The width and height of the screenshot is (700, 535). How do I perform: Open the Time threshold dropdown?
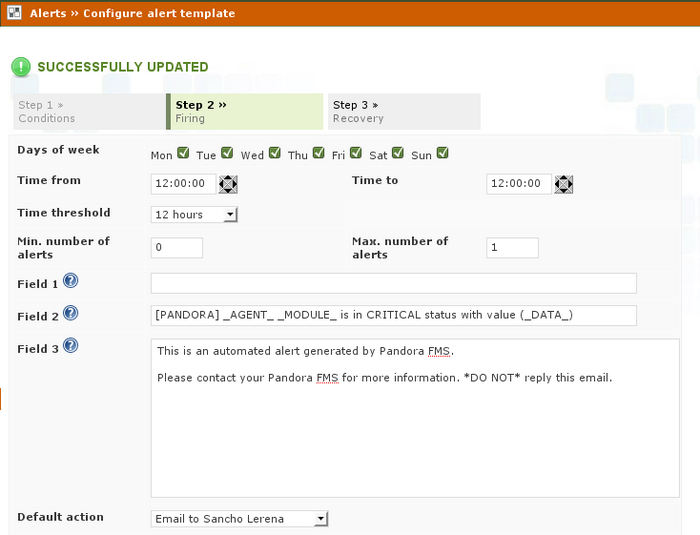[x=194, y=214]
